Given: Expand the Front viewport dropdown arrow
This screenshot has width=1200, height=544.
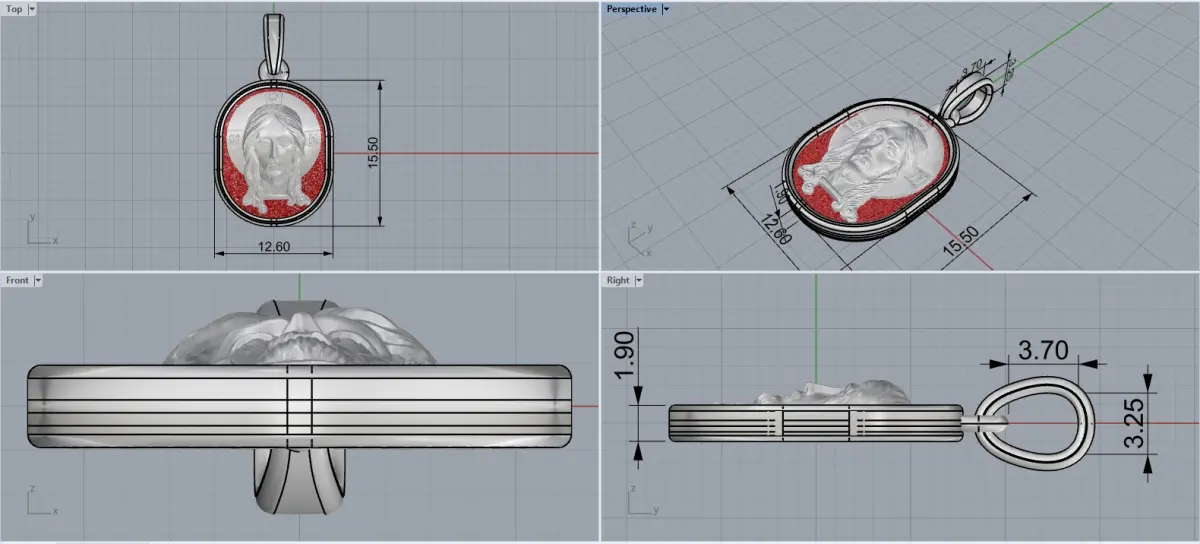Looking at the screenshot, I should point(38,280).
